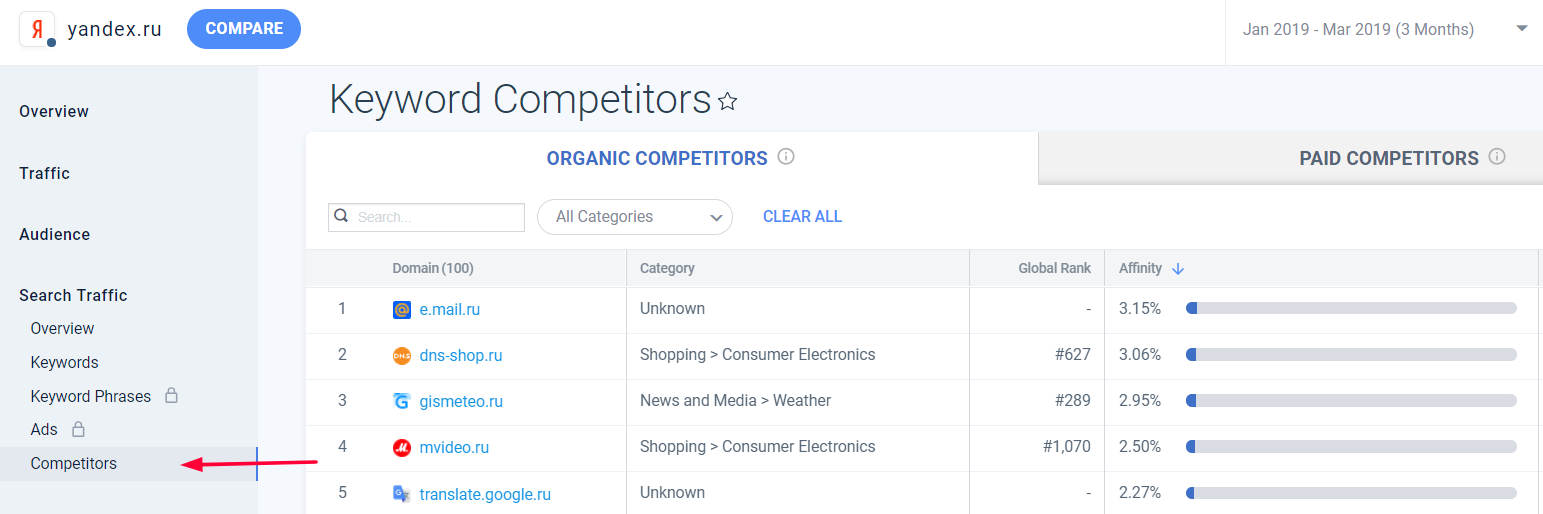The image size is (1543, 514).
Task: Focus the domain search input field
Action: click(438, 217)
